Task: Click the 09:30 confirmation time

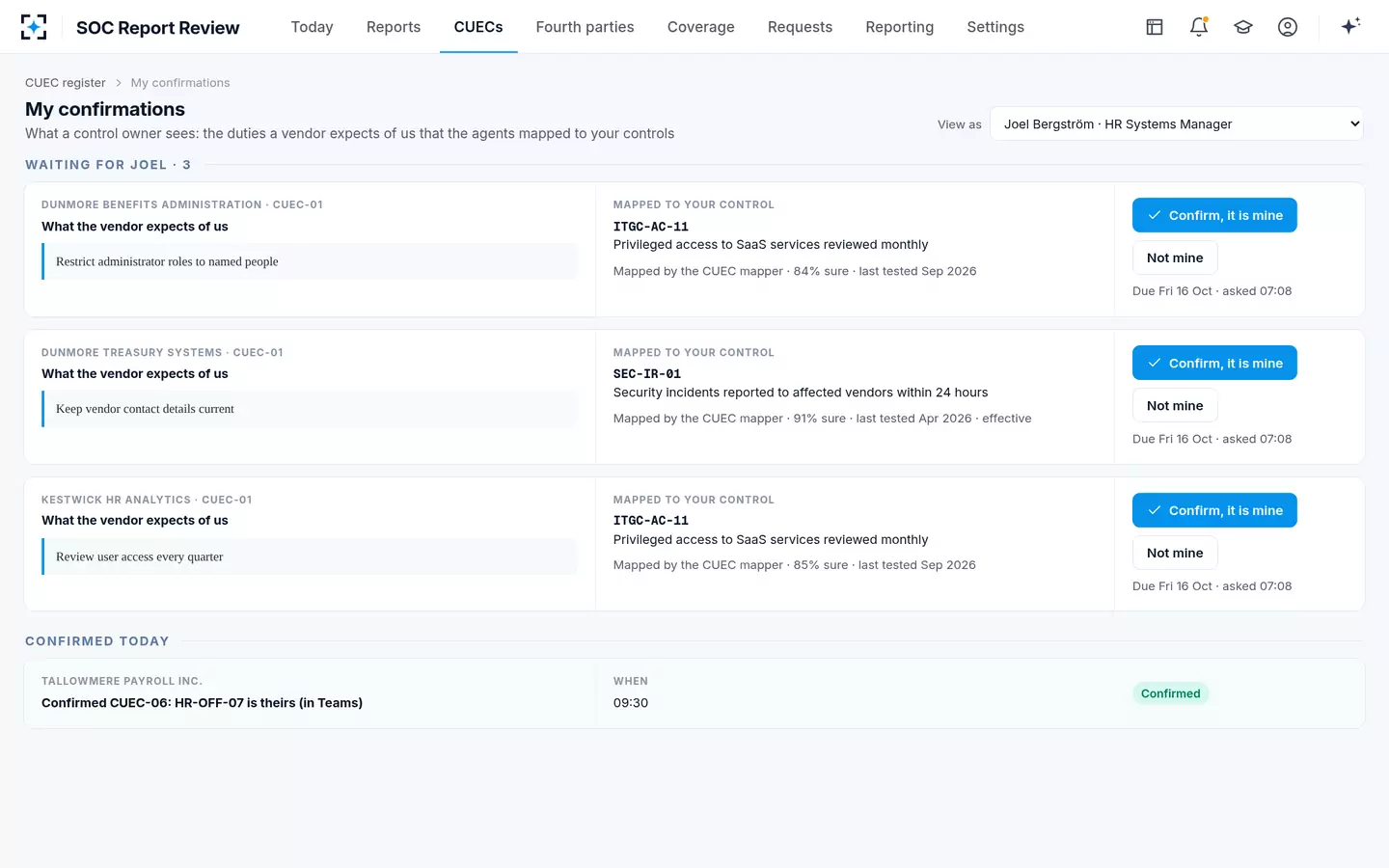Action: [631, 703]
